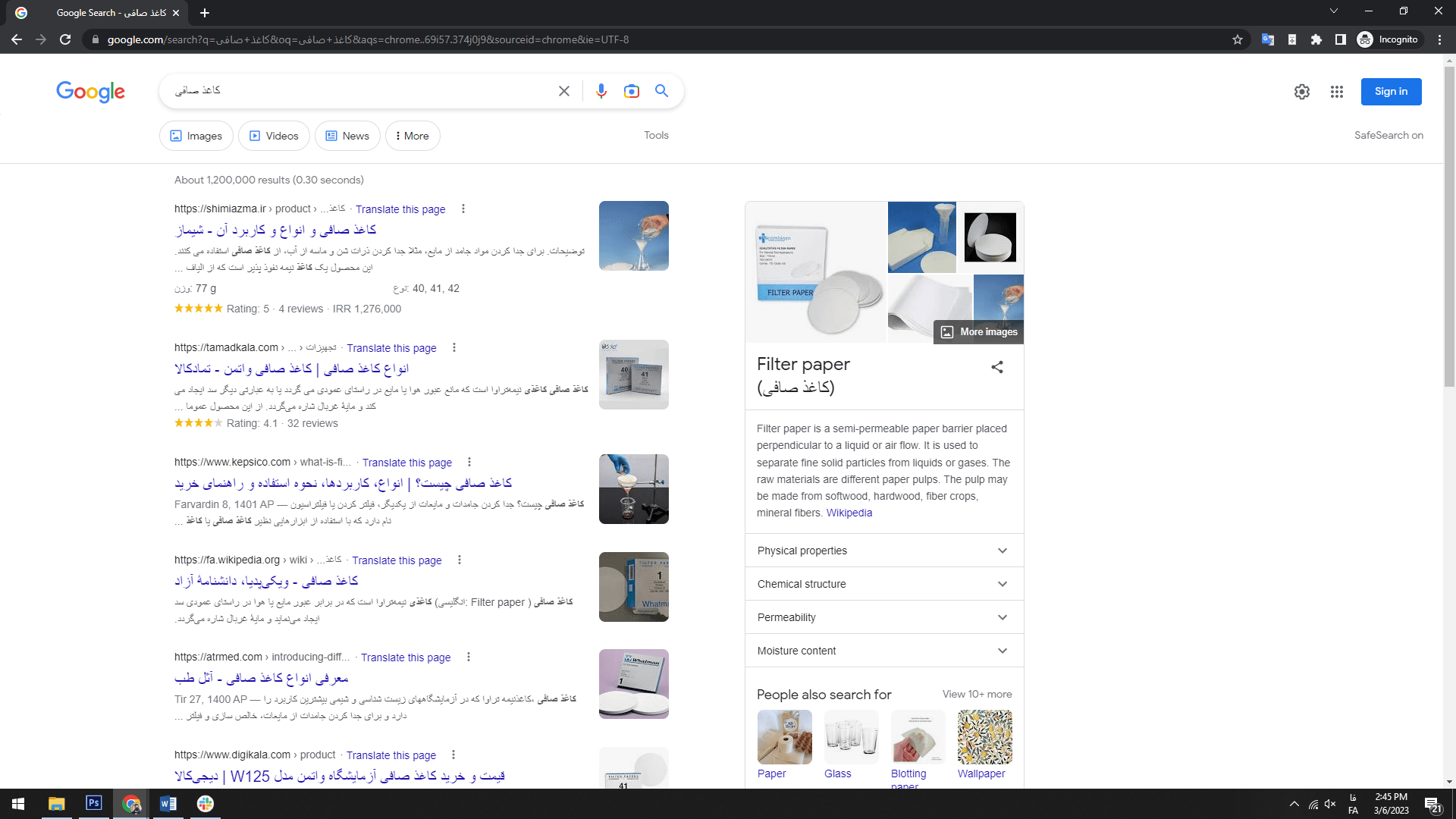Screen dimensions: 1456x819
Task: Expand Physical properties section
Action: tap(884, 551)
